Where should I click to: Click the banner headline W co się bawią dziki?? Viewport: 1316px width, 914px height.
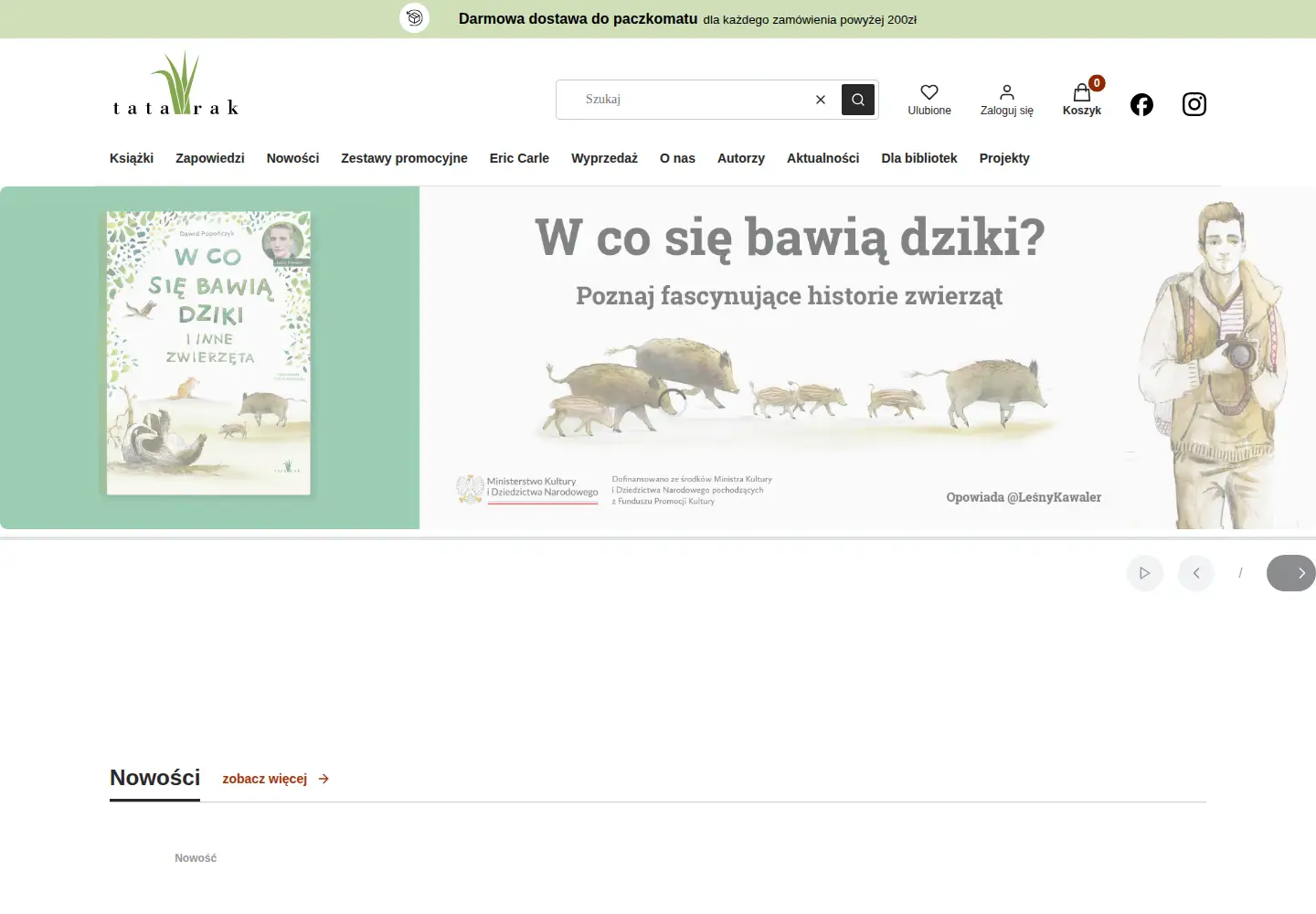[790, 239]
